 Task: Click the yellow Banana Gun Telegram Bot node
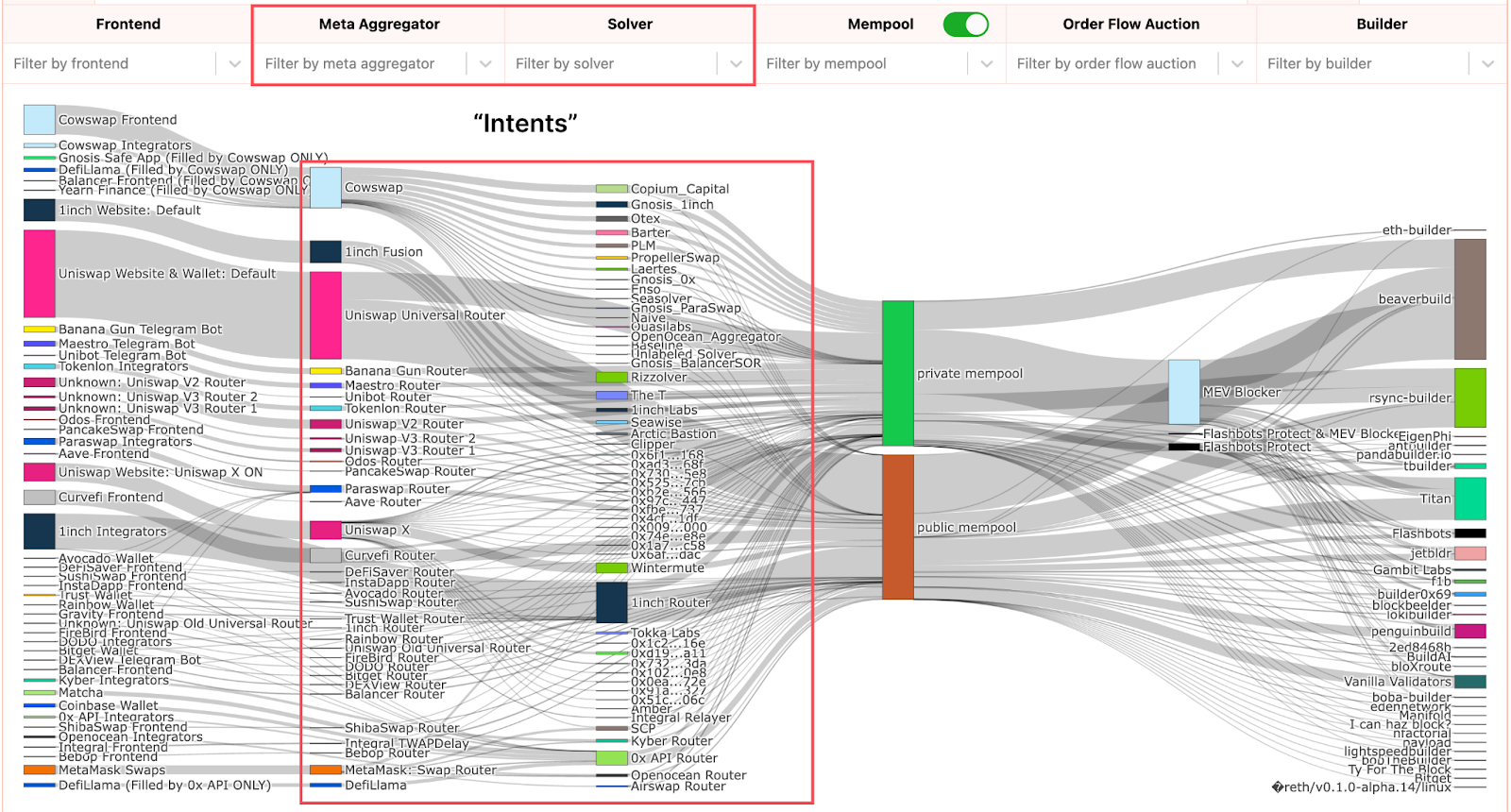pyautogui.click(x=40, y=330)
